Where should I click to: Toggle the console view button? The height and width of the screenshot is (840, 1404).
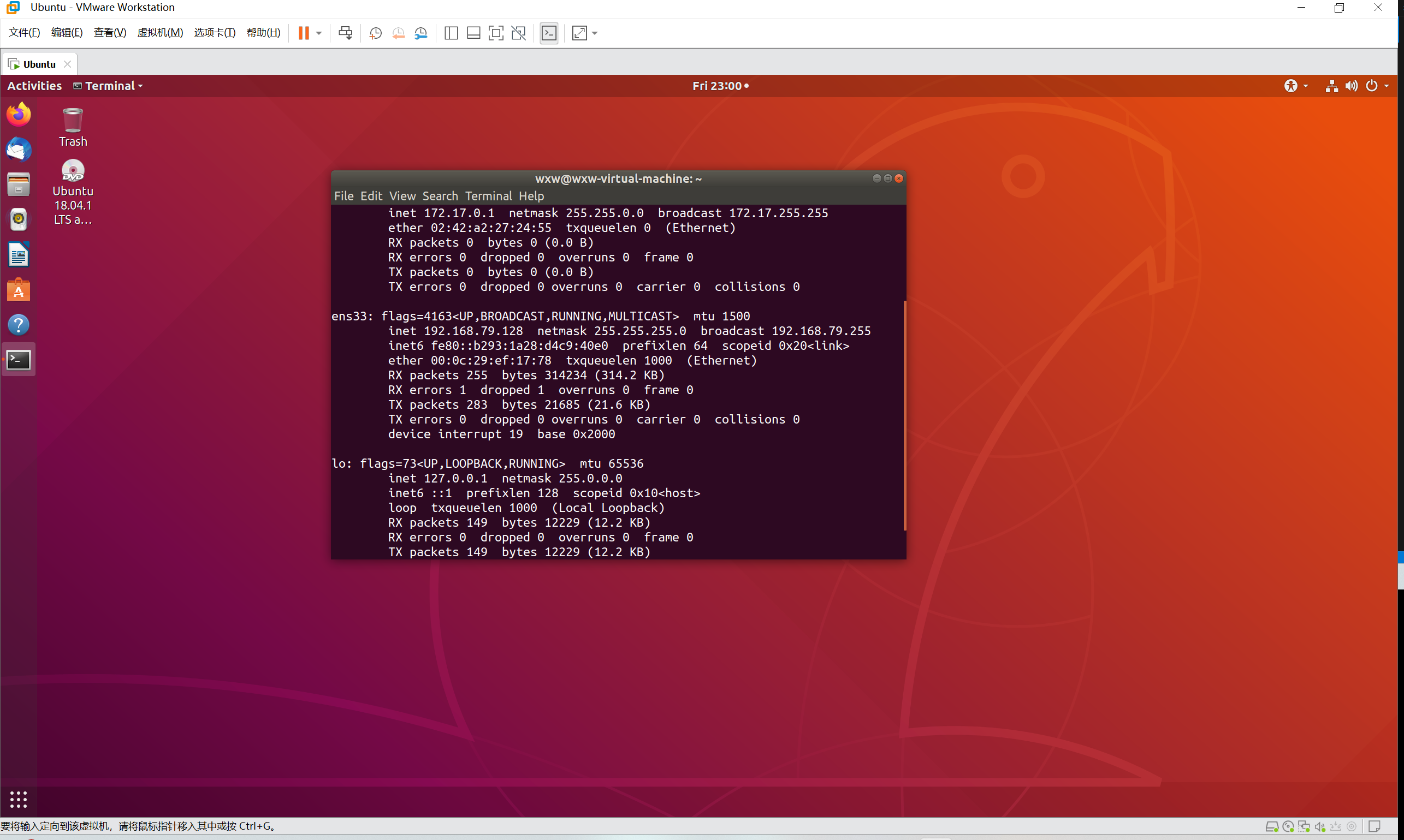[x=549, y=33]
